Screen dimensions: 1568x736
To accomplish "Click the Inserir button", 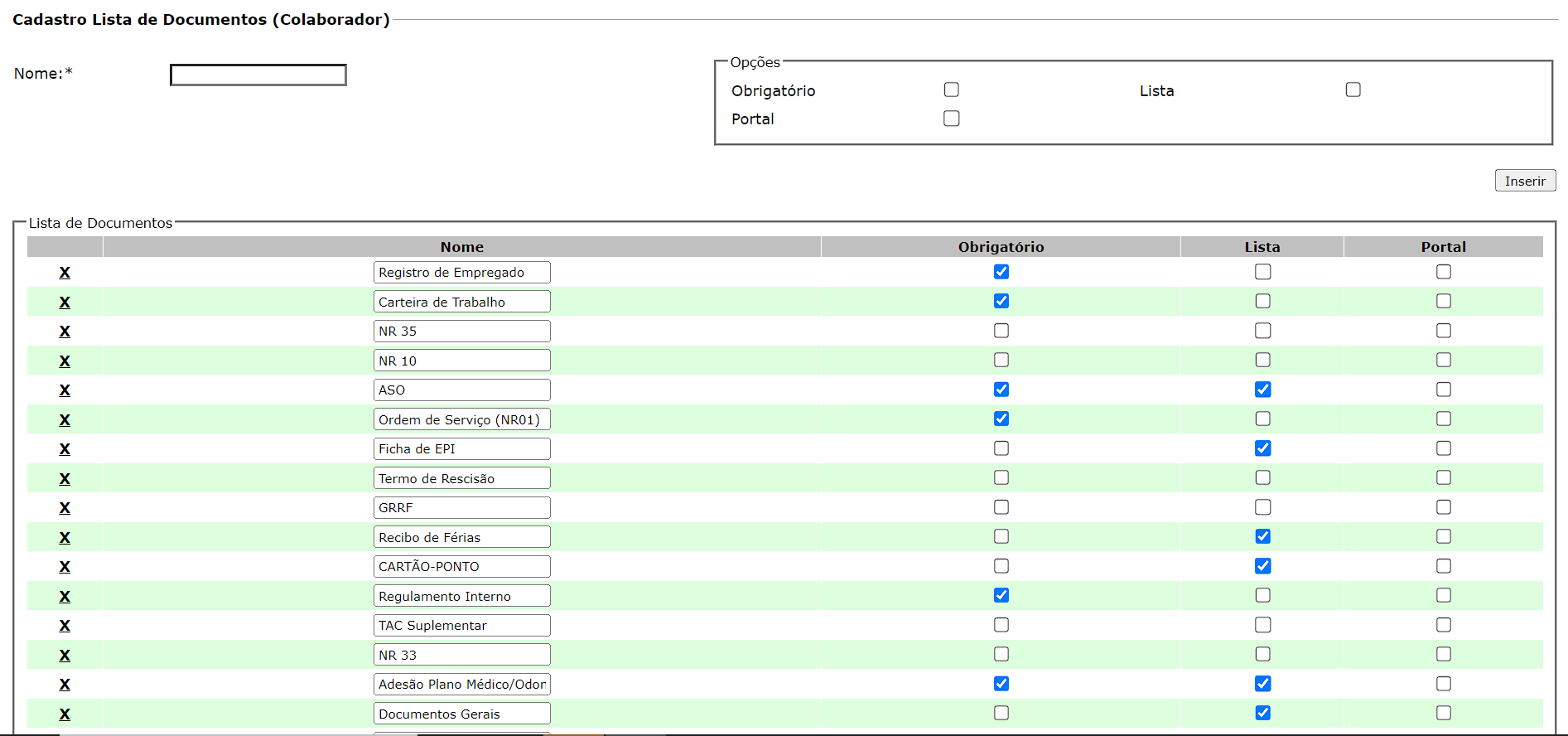I will 1524,181.
